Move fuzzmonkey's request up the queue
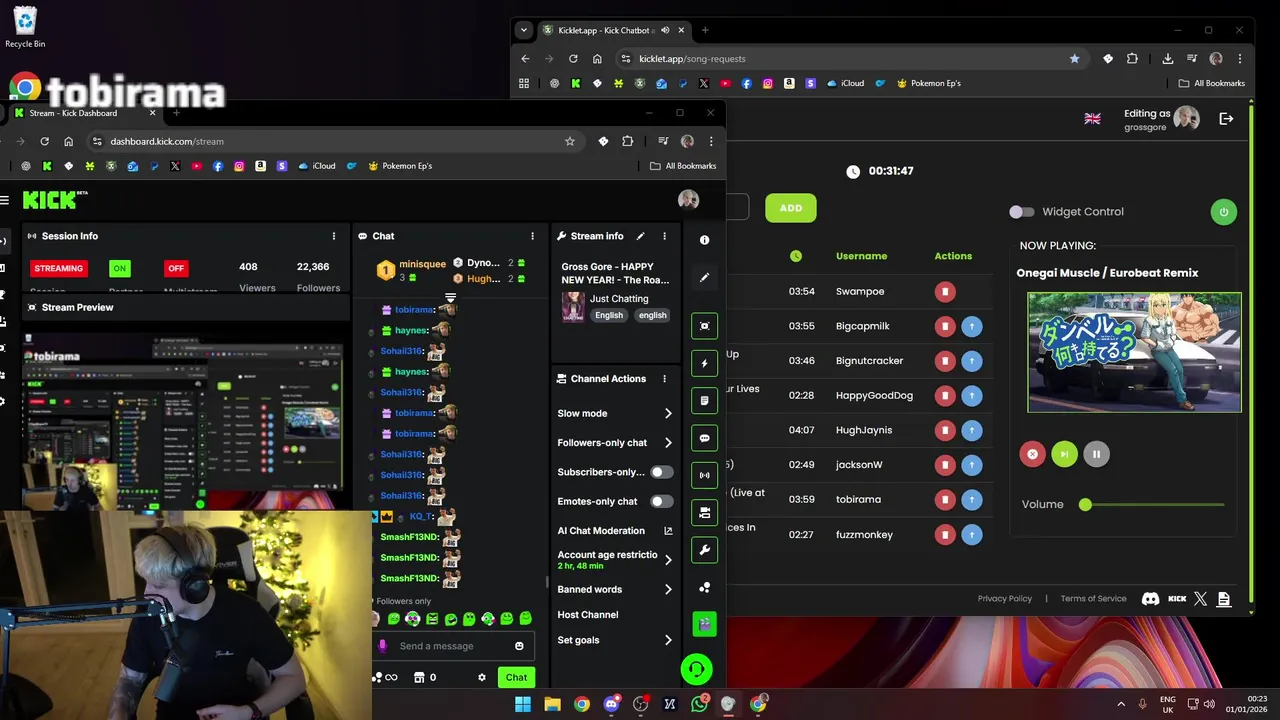Viewport: 1280px width, 720px height. pyautogui.click(x=971, y=535)
